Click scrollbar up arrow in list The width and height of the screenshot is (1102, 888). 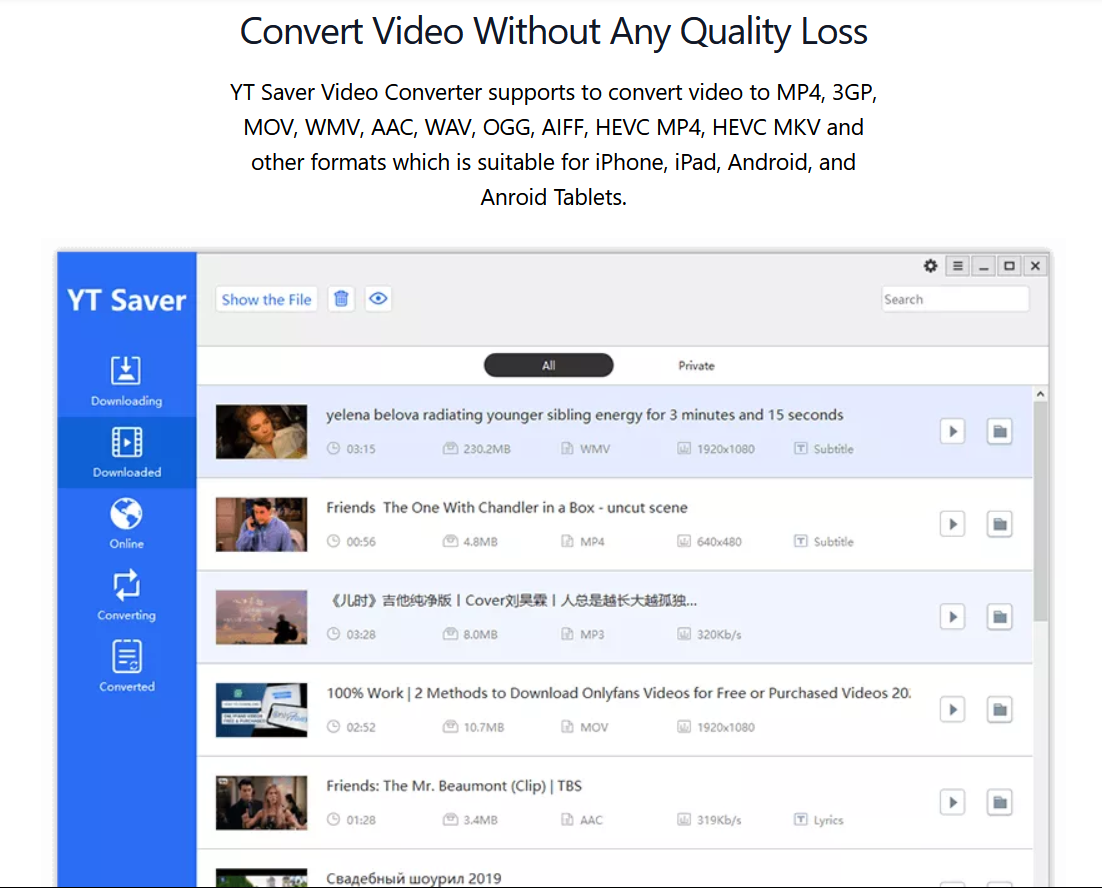1040,395
